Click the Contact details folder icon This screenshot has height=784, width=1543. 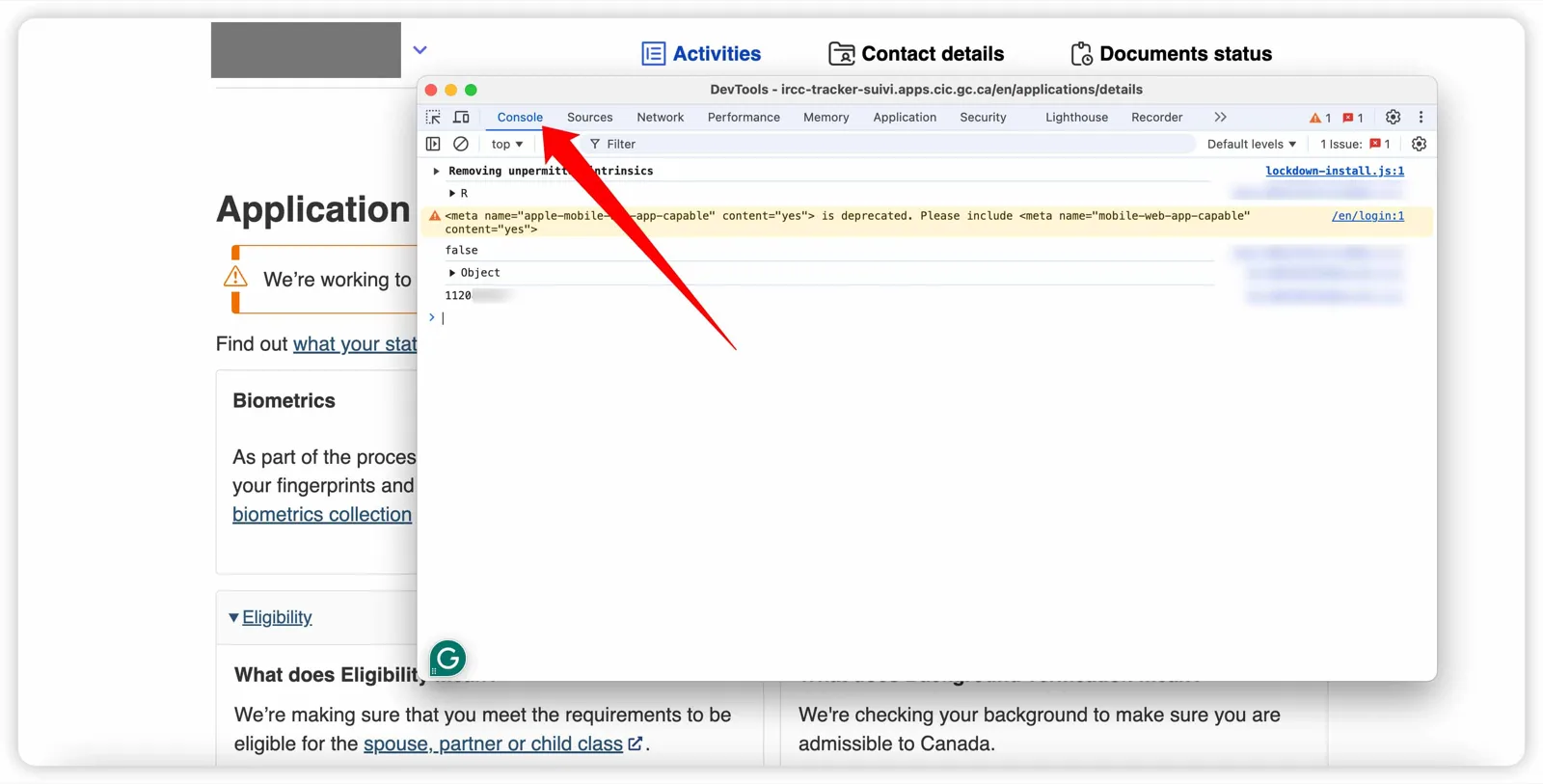coord(842,54)
